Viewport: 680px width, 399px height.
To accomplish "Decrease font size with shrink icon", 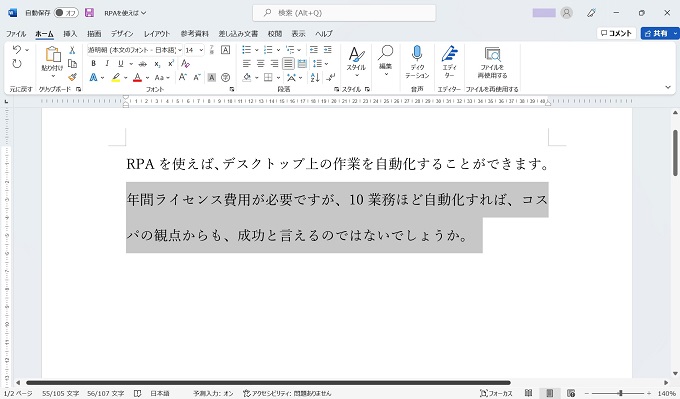I will [x=197, y=78].
